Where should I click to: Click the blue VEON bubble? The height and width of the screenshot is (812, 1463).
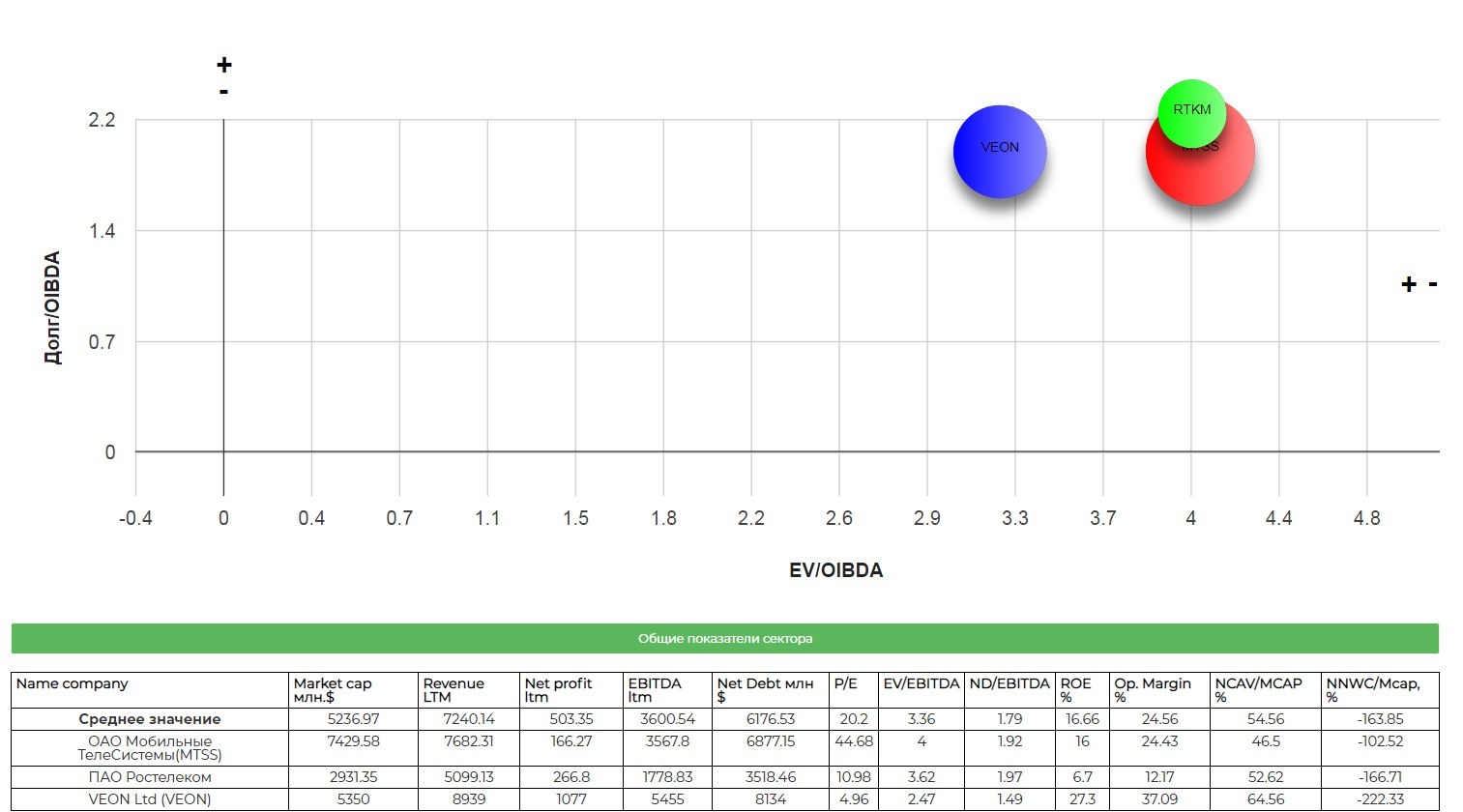(x=1000, y=152)
